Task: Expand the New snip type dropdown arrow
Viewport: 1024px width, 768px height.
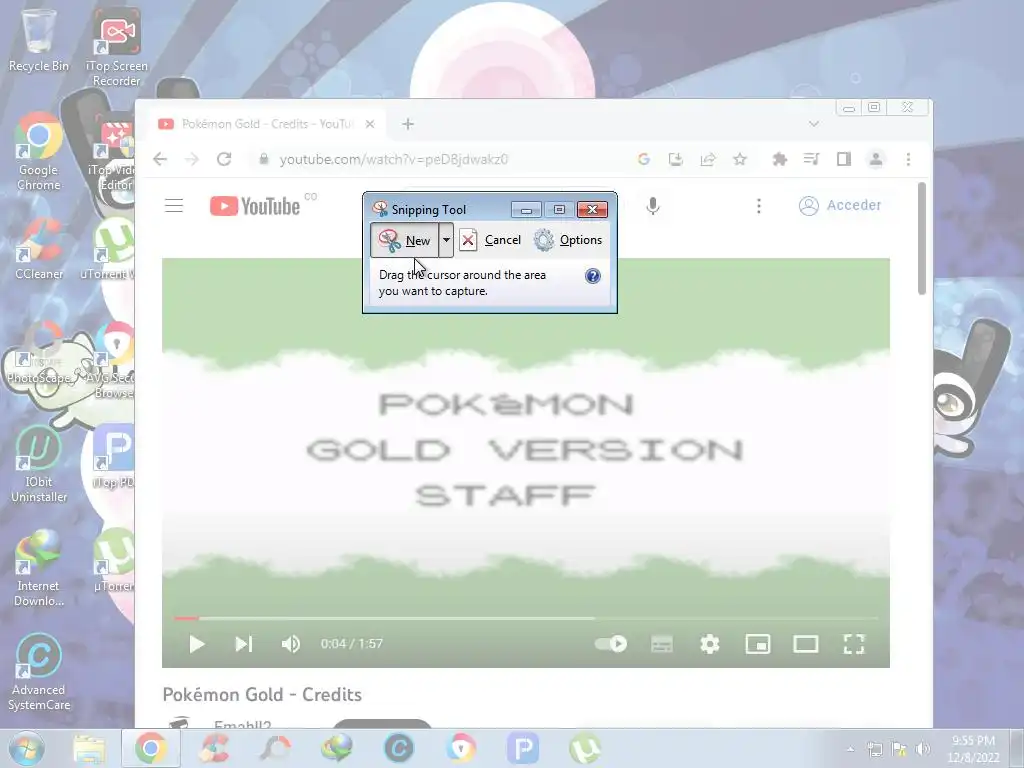Action: (x=446, y=240)
